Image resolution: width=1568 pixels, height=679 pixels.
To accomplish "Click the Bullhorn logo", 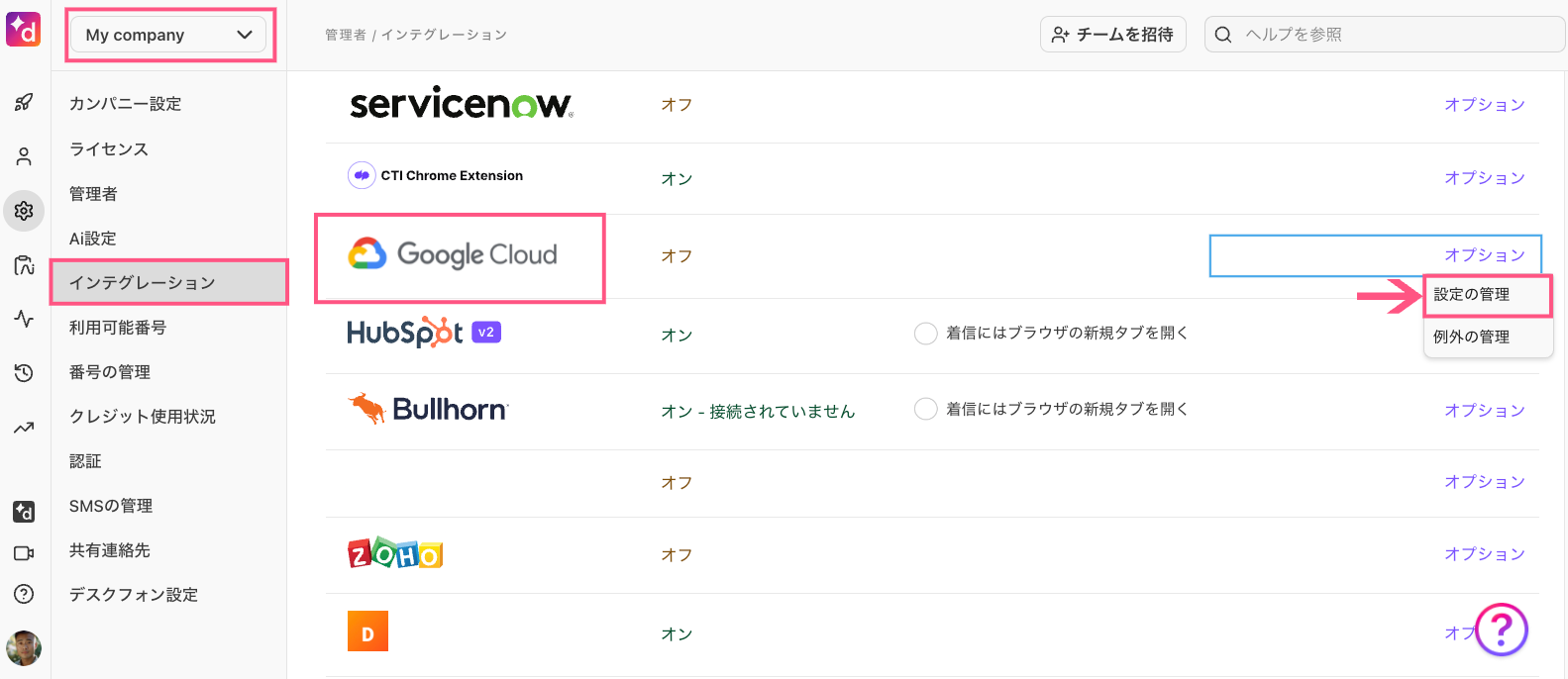I will click(428, 409).
